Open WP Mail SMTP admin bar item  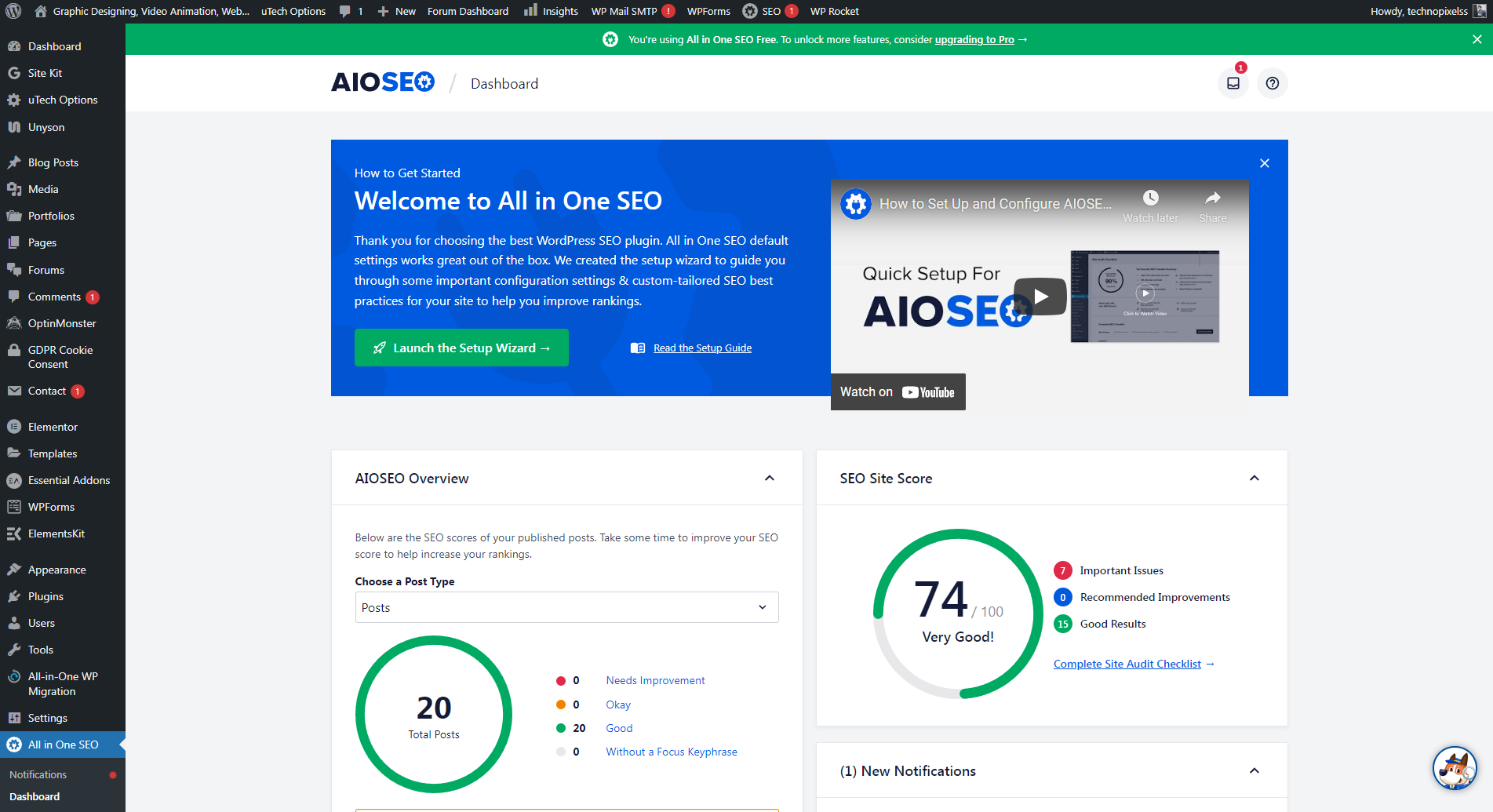pyautogui.click(x=633, y=11)
